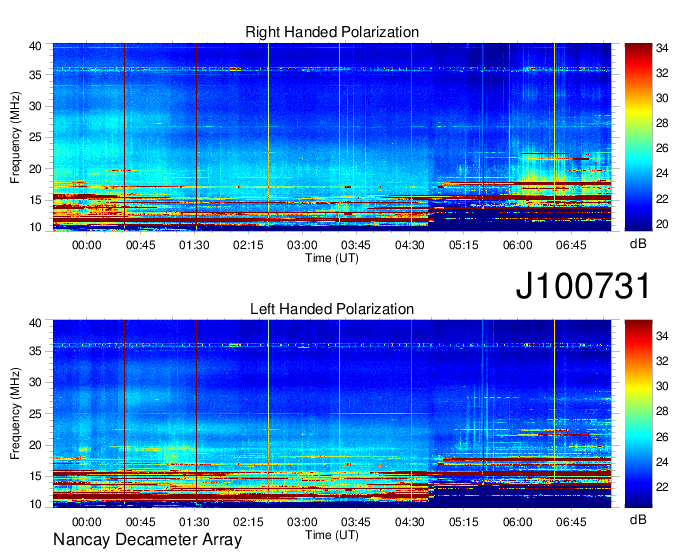Viewport: 680px width, 552px height.
Task: Click "Time (UT)" under the Right Handed plot
Action: click(x=332, y=258)
